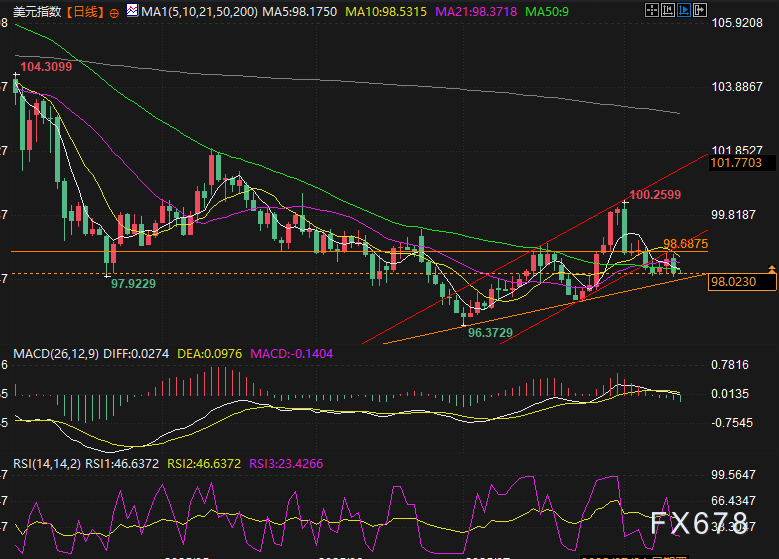Click the 100.2599 peak price marker
This screenshot has width=779, height=559.
coord(655,194)
